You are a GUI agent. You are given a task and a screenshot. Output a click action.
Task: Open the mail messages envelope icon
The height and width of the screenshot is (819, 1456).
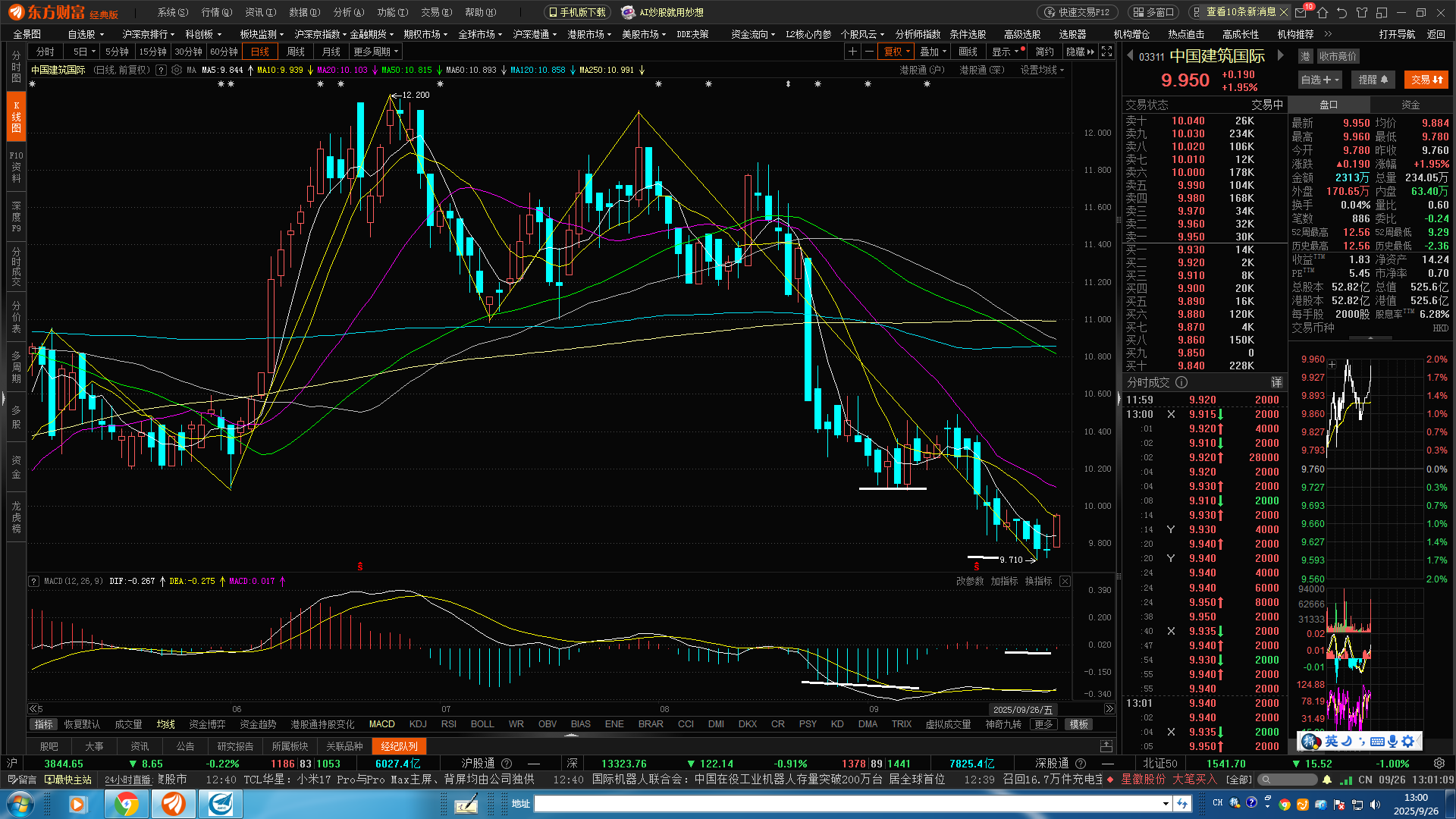tap(1302, 12)
